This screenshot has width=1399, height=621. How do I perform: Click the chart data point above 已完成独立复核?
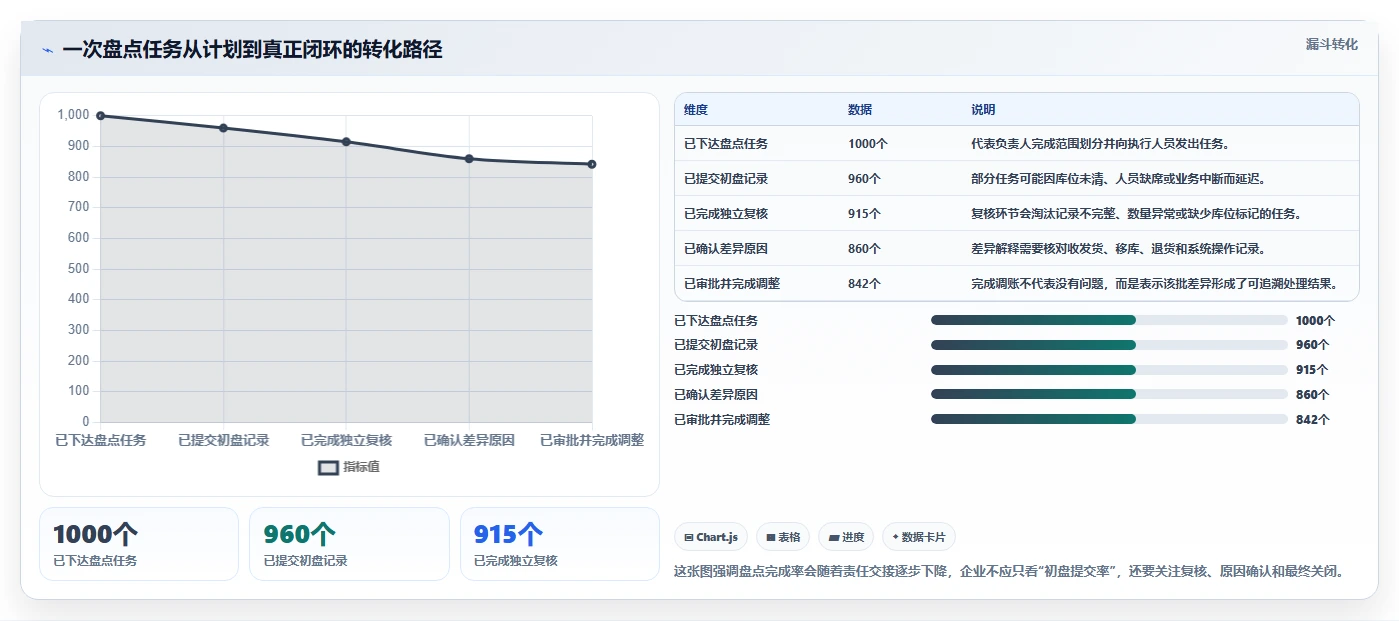click(x=346, y=142)
